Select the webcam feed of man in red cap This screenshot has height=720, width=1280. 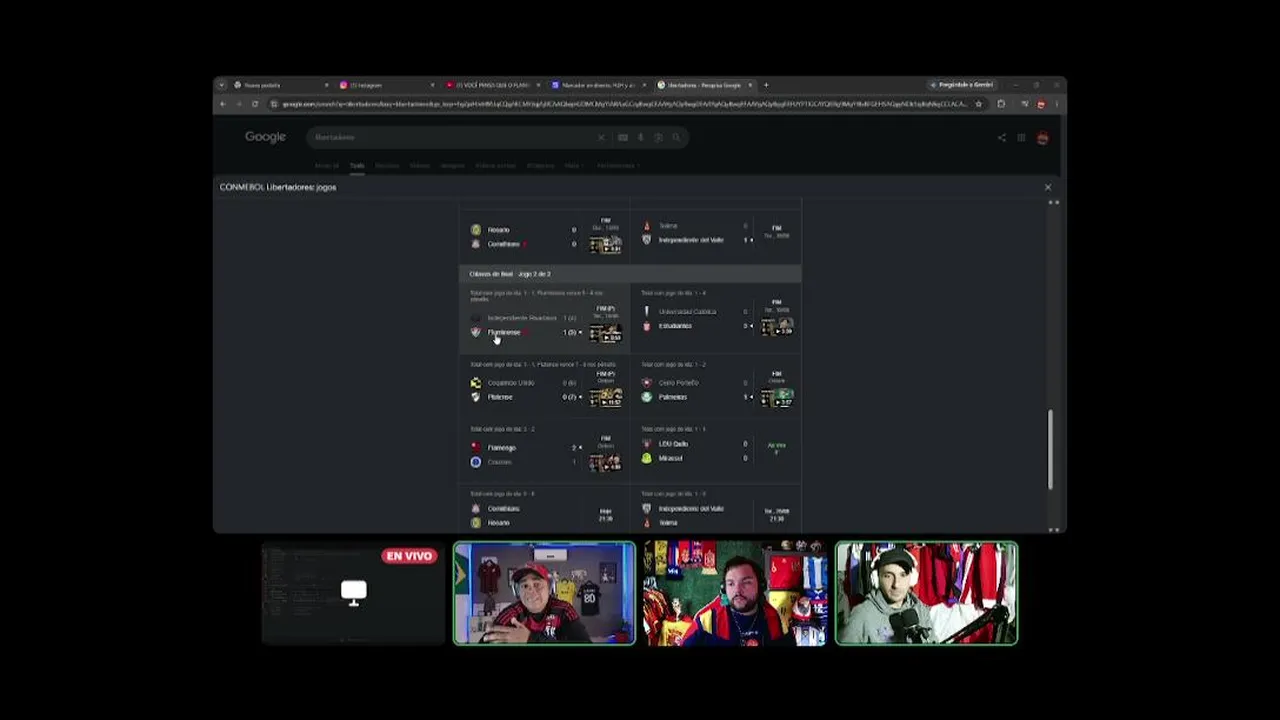(x=544, y=593)
